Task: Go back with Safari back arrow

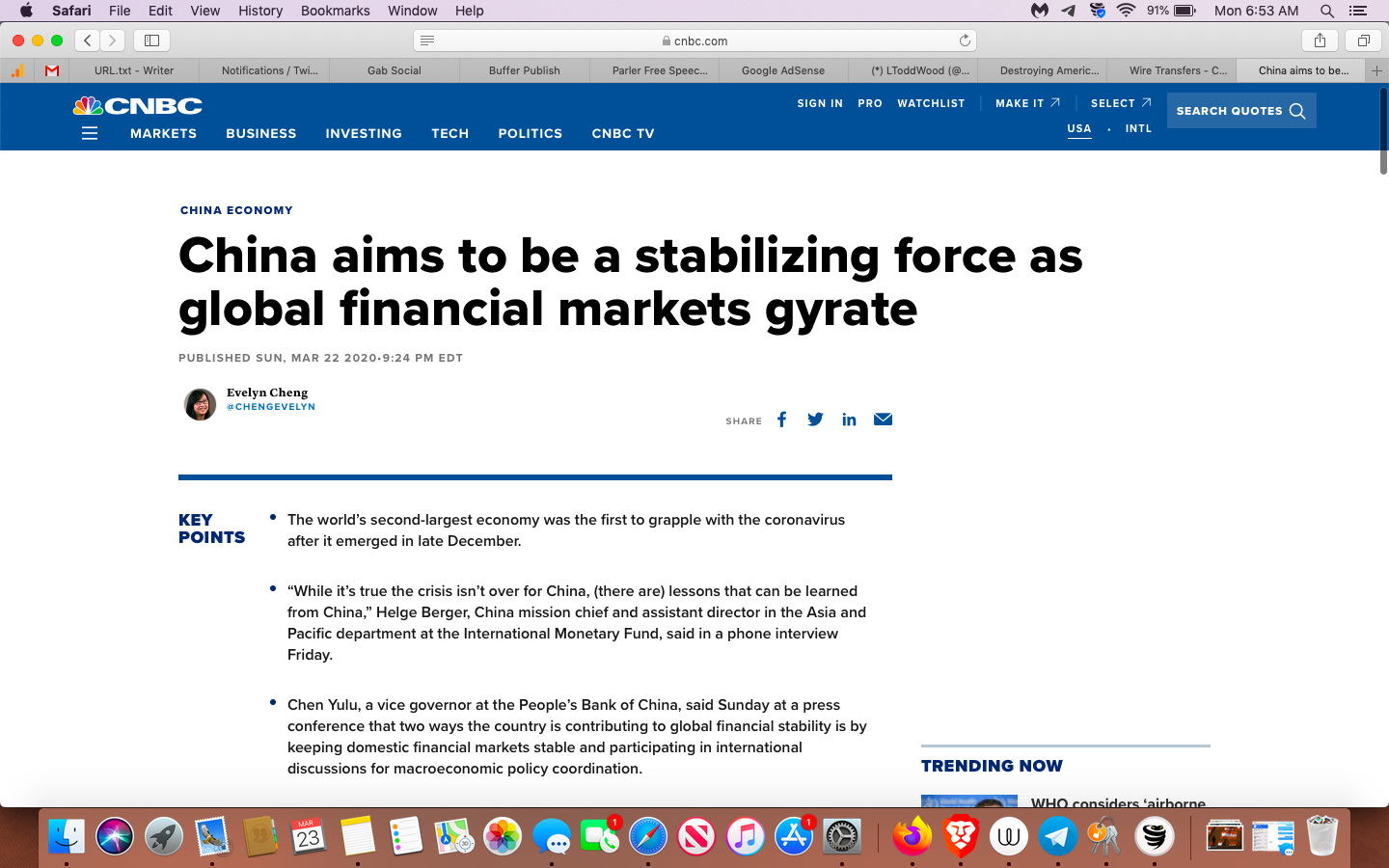Action: coord(88,41)
